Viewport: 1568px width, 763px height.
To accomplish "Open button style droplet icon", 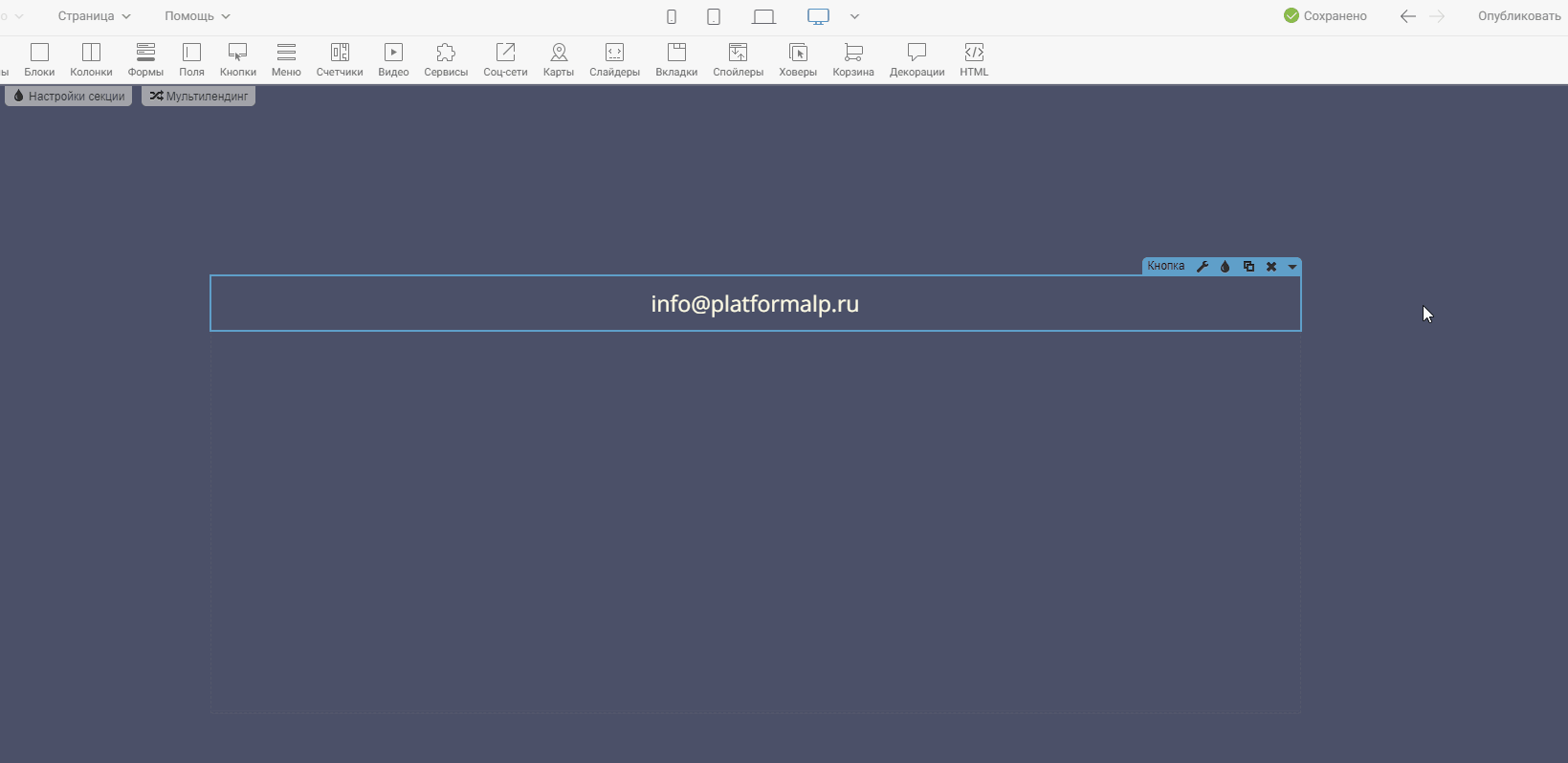I will 1225,267.
